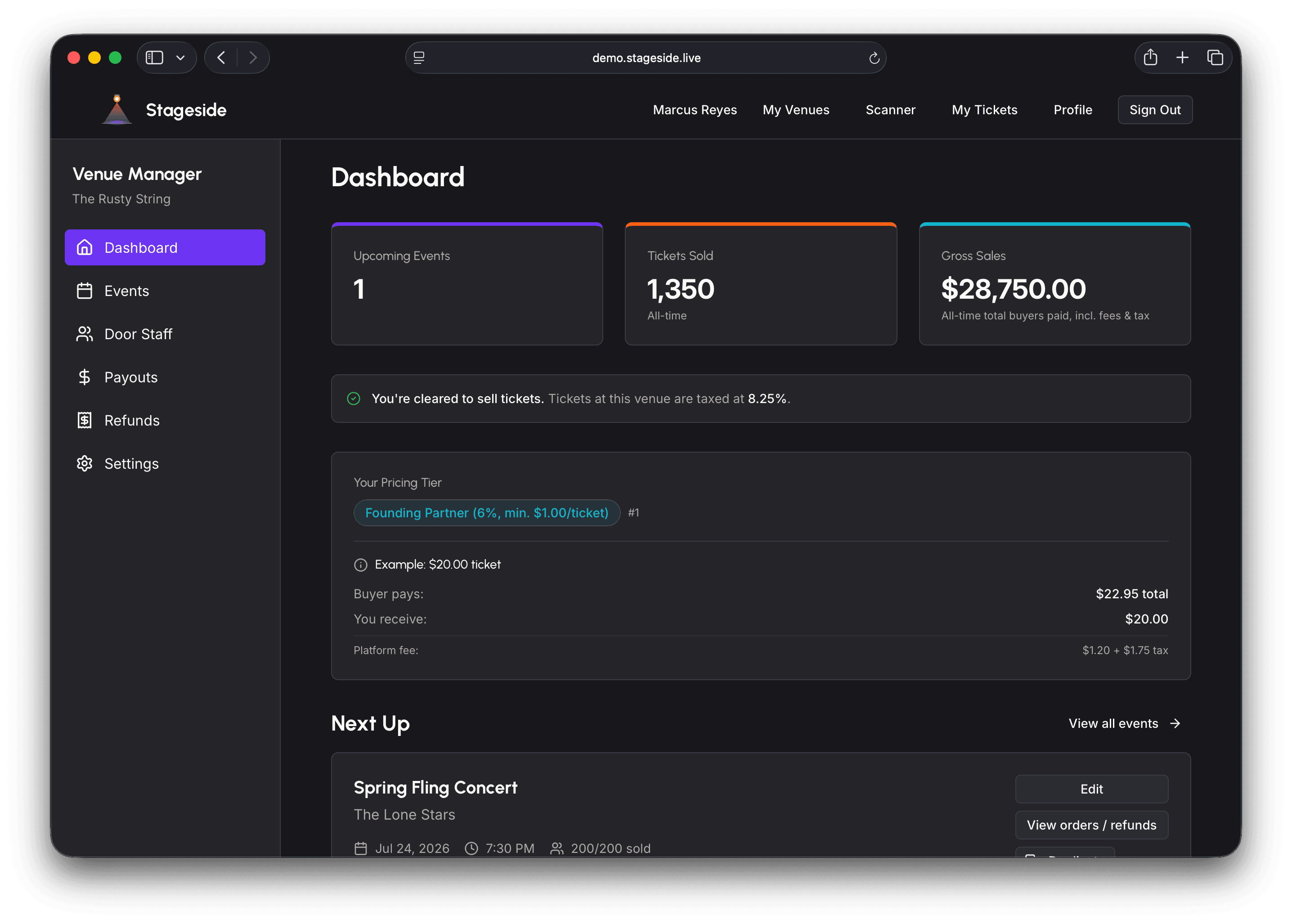This screenshot has height=924, width=1292.
Task: Click the $1.20 + $1.75 tax value
Action: point(1124,650)
